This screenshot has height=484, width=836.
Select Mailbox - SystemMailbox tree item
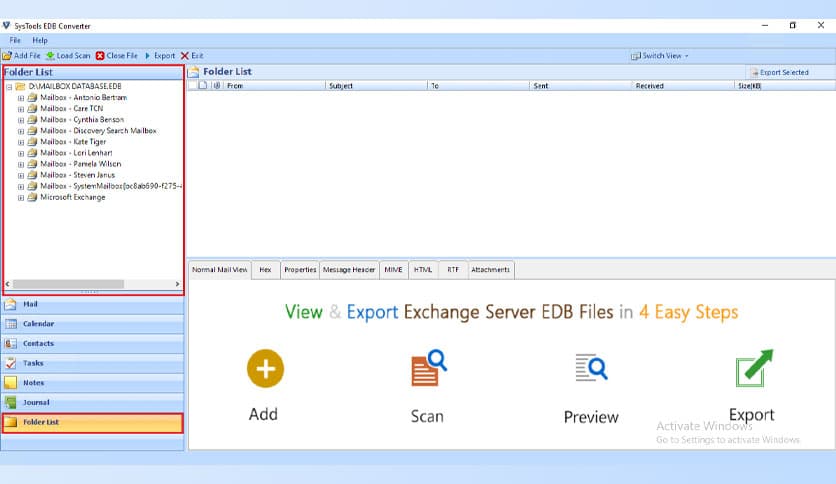coord(111,186)
